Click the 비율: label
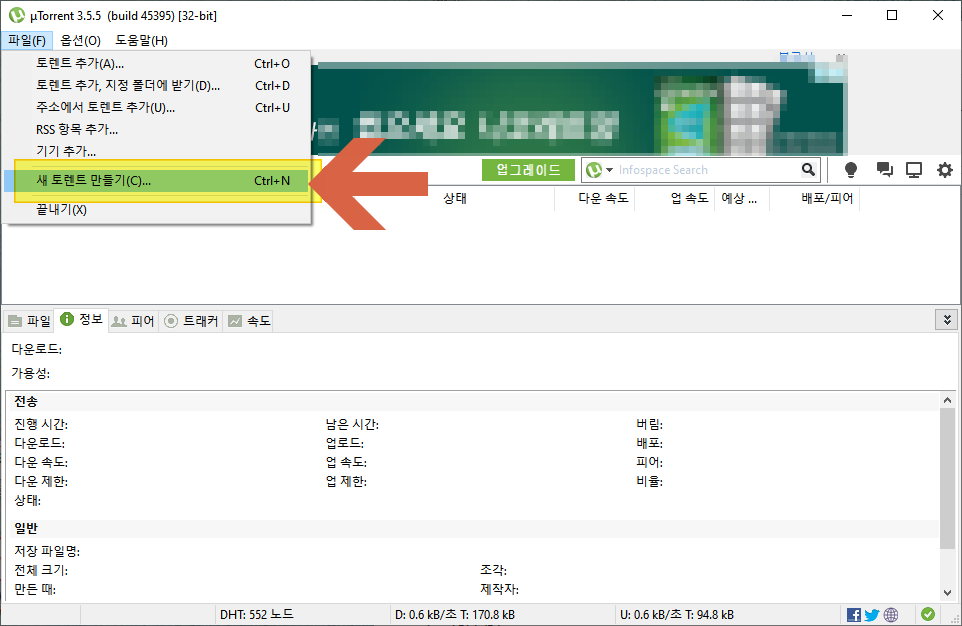Viewport: 962px width, 626px height. pos(650,481)
